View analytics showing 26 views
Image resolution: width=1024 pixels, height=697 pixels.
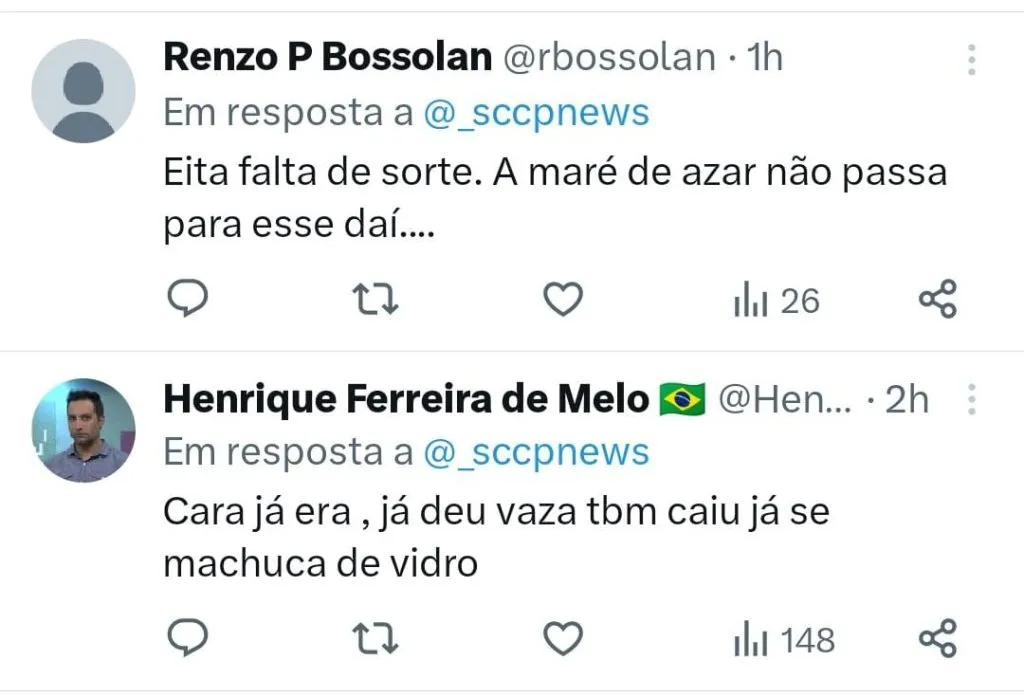[x=776, y=300]
